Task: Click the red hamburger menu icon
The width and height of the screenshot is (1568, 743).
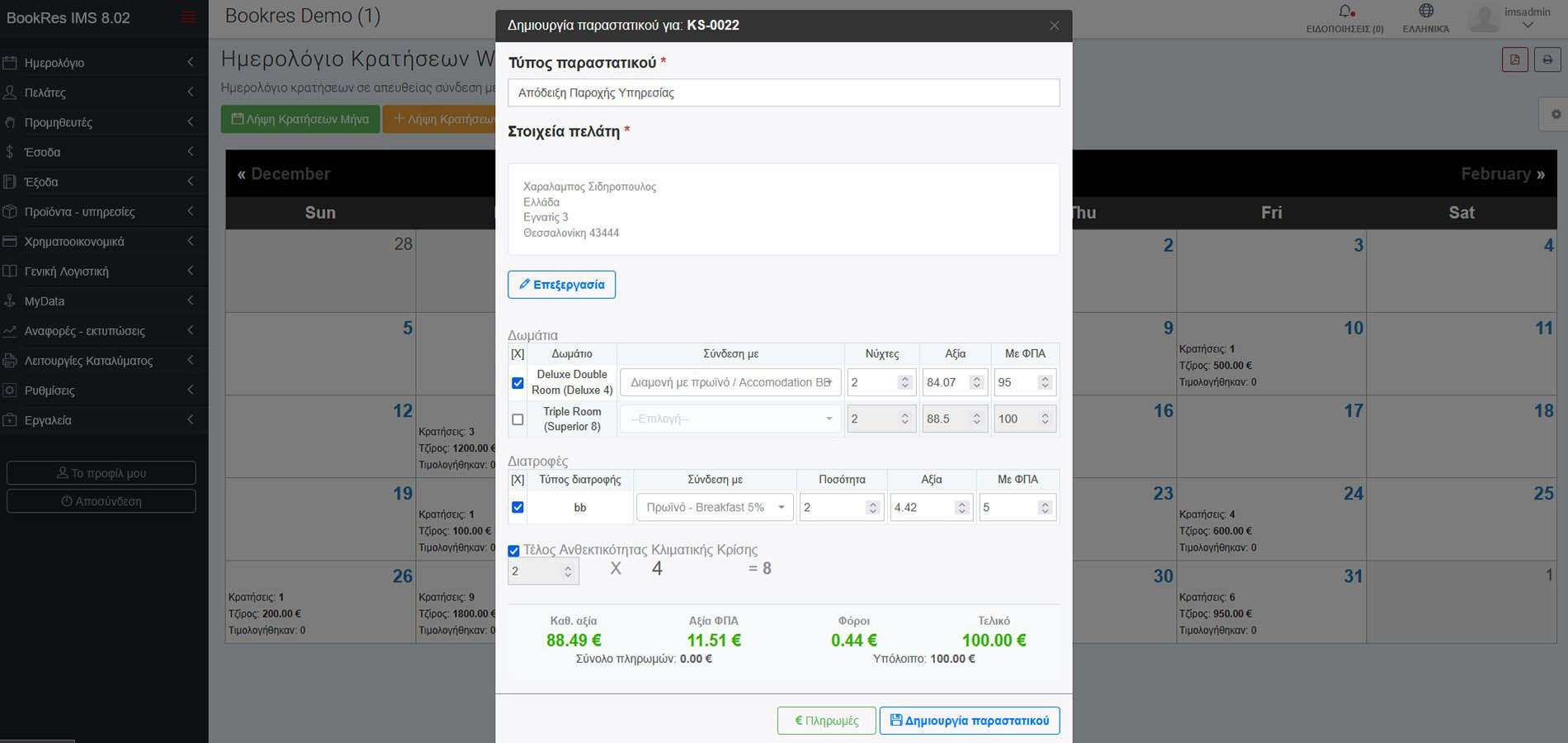Action: (188, 17)
